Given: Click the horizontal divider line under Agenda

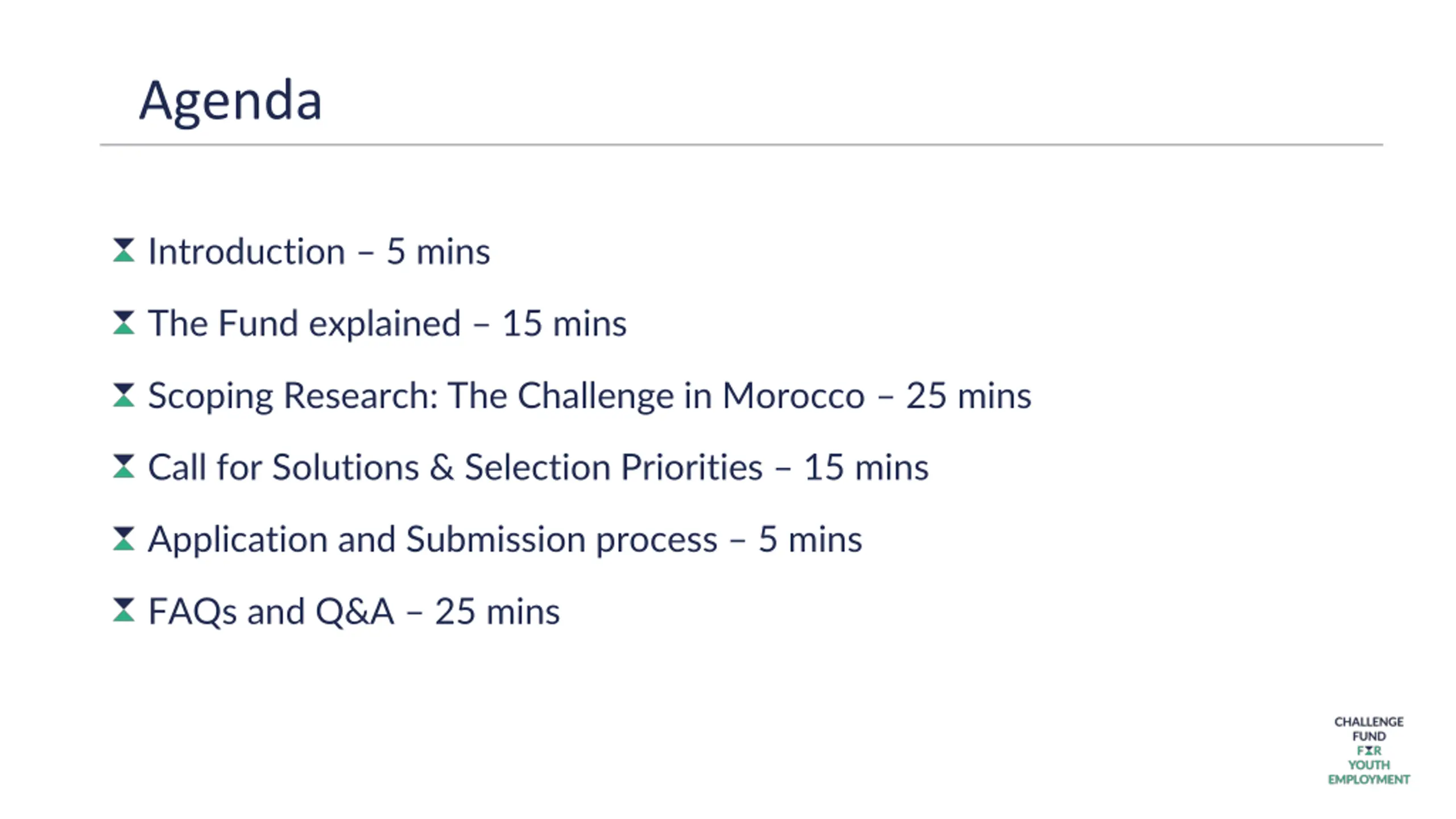Looking at the screenshot, I should pos(741,144).
